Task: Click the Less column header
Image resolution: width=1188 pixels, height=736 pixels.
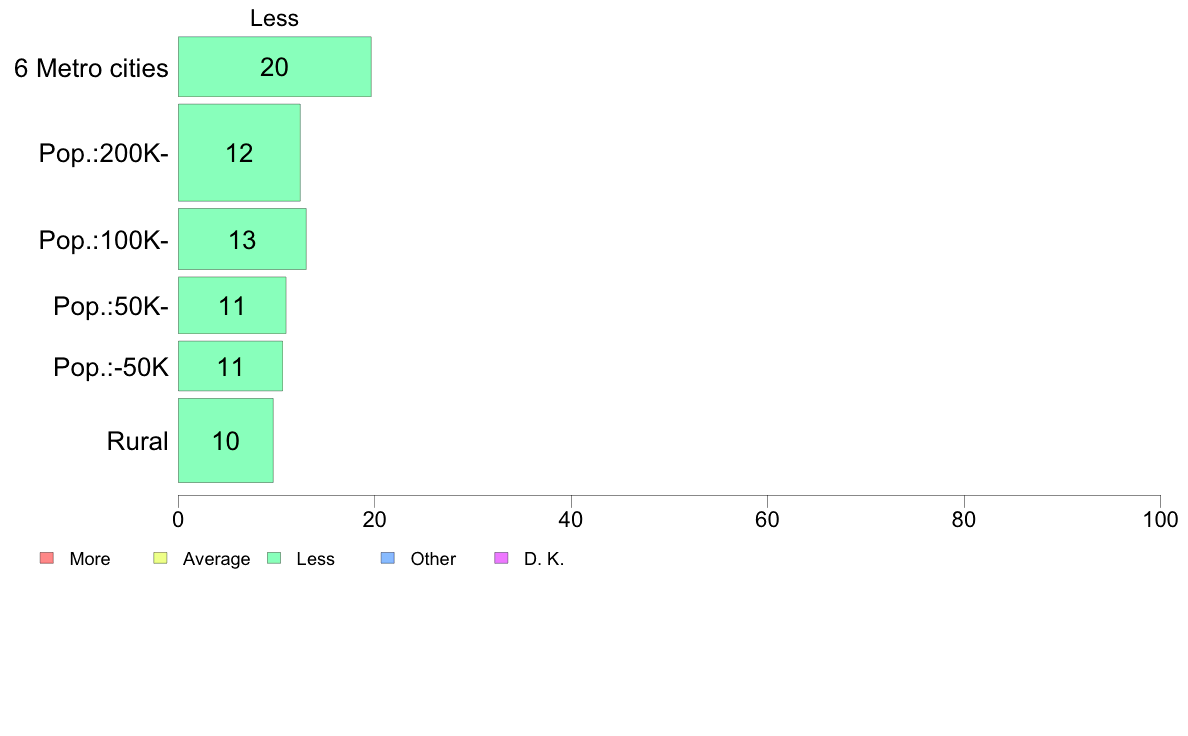Action: pos(274,18)
